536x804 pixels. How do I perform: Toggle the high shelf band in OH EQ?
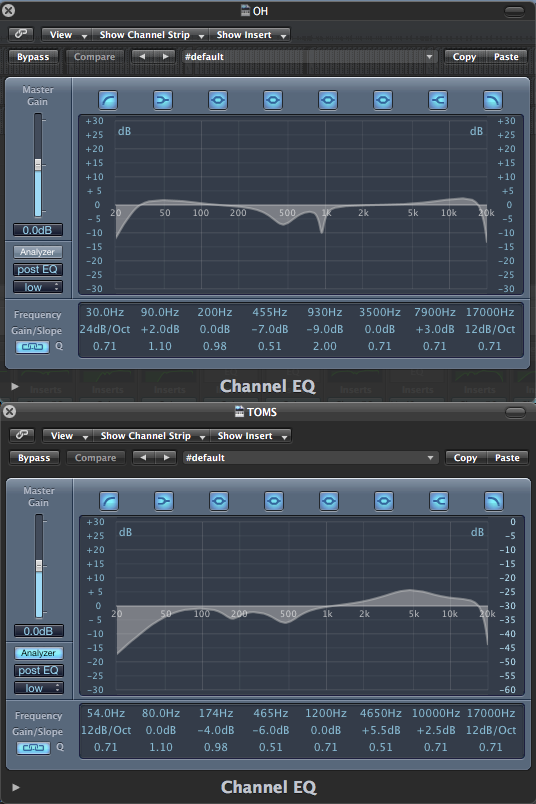(x=438, y=100)
